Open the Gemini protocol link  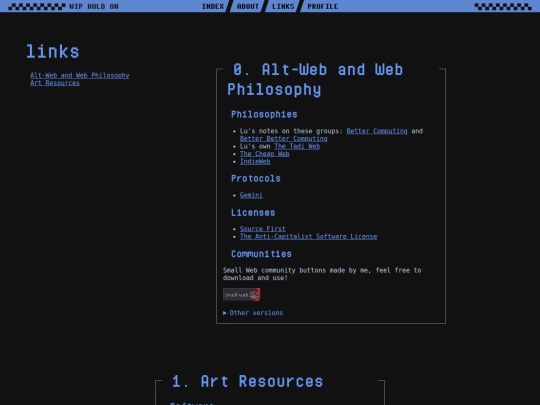coord(251,195)
